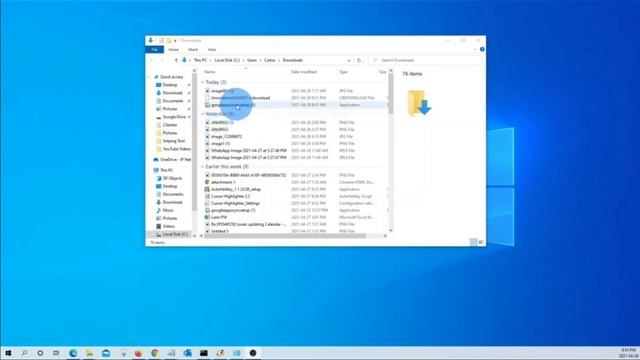Screen dimensions: 640x360
Task: Click the Help question mark icon
Action: click(482, 49)
